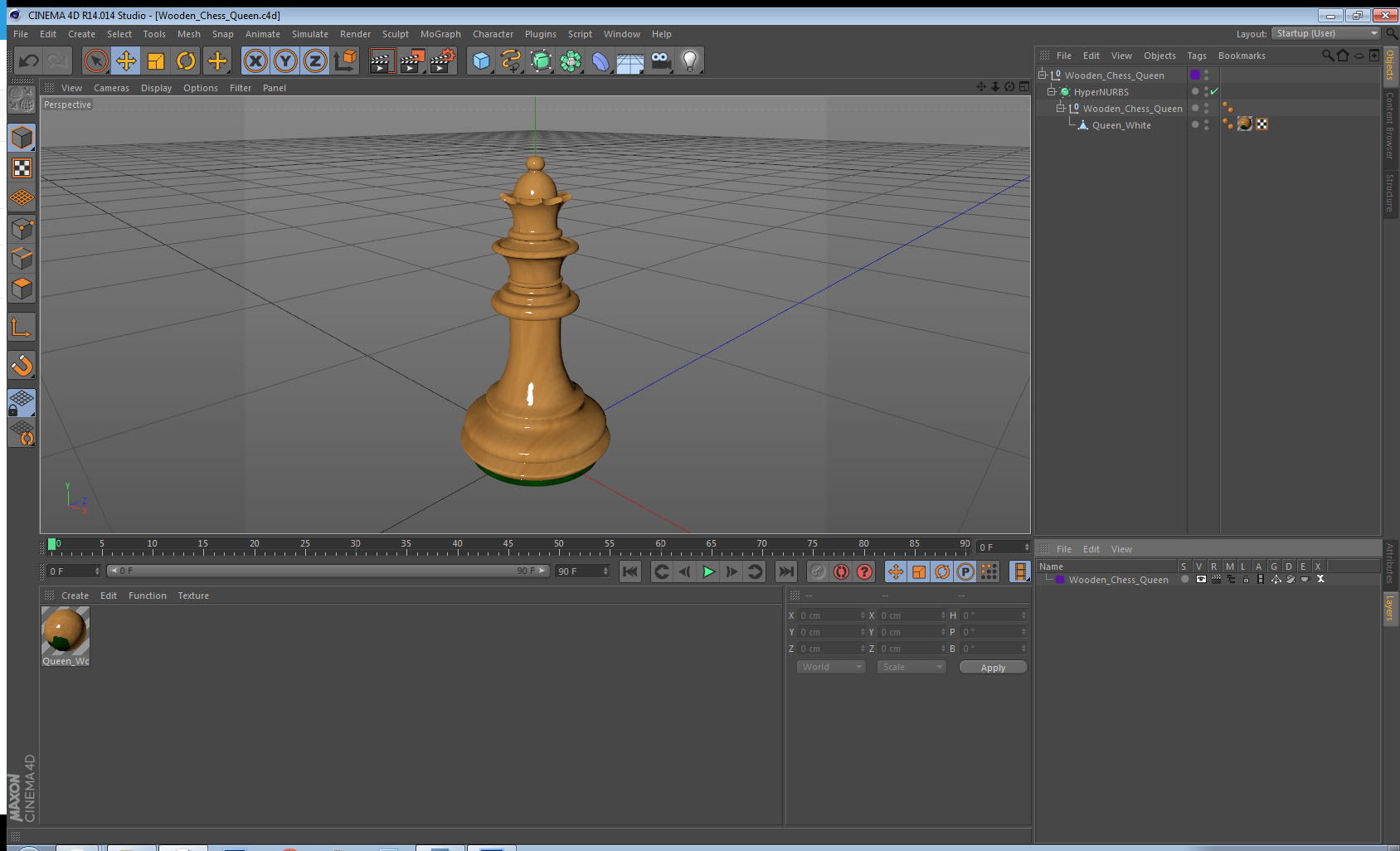Screen dimensions: 1400x851
Task: Select the Queen_White object
Action: (x=1121, y=125)
